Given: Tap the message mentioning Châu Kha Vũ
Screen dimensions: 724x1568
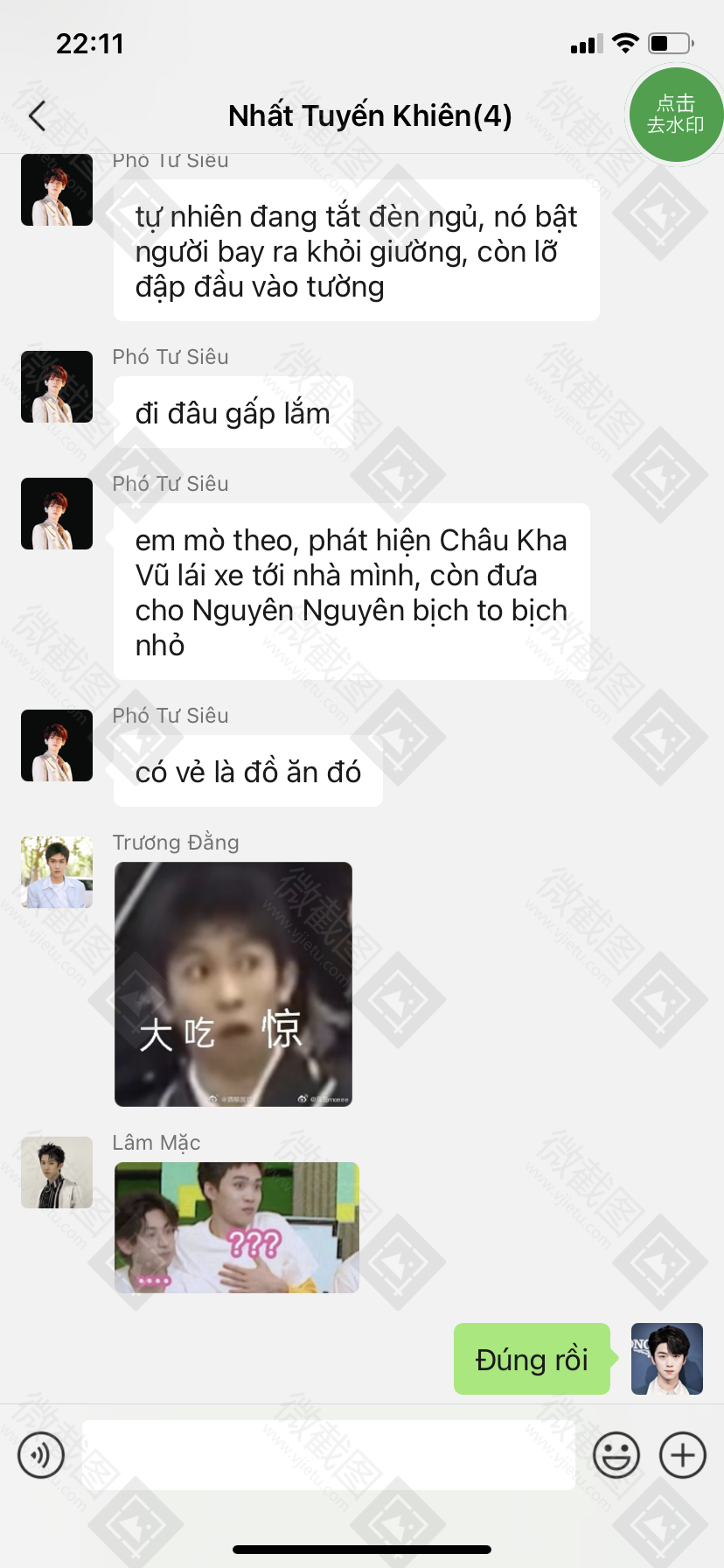Looking at the screenshot, I should (352, 591).
